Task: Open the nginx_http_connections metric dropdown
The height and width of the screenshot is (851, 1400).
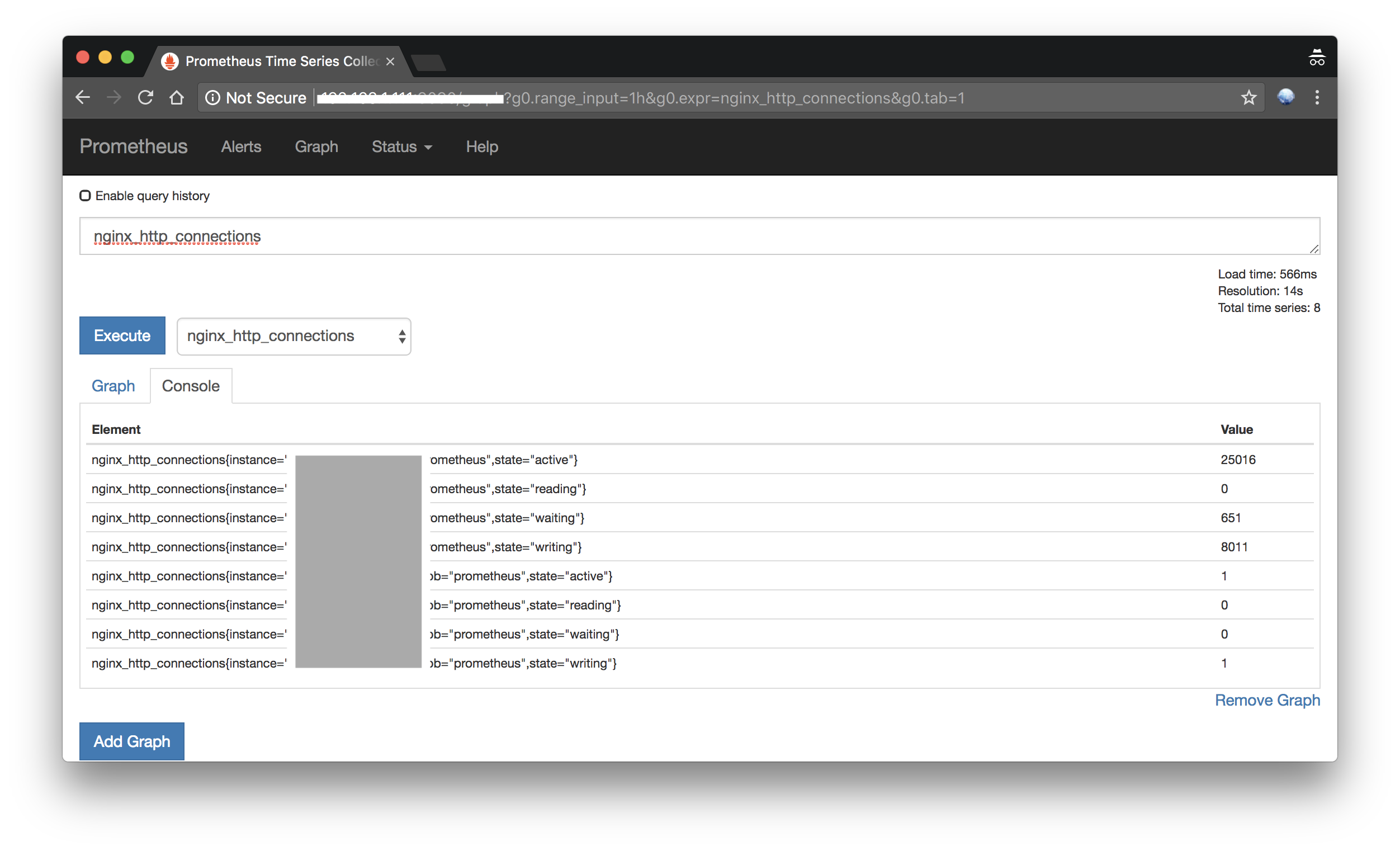Action: coord(294,336)
